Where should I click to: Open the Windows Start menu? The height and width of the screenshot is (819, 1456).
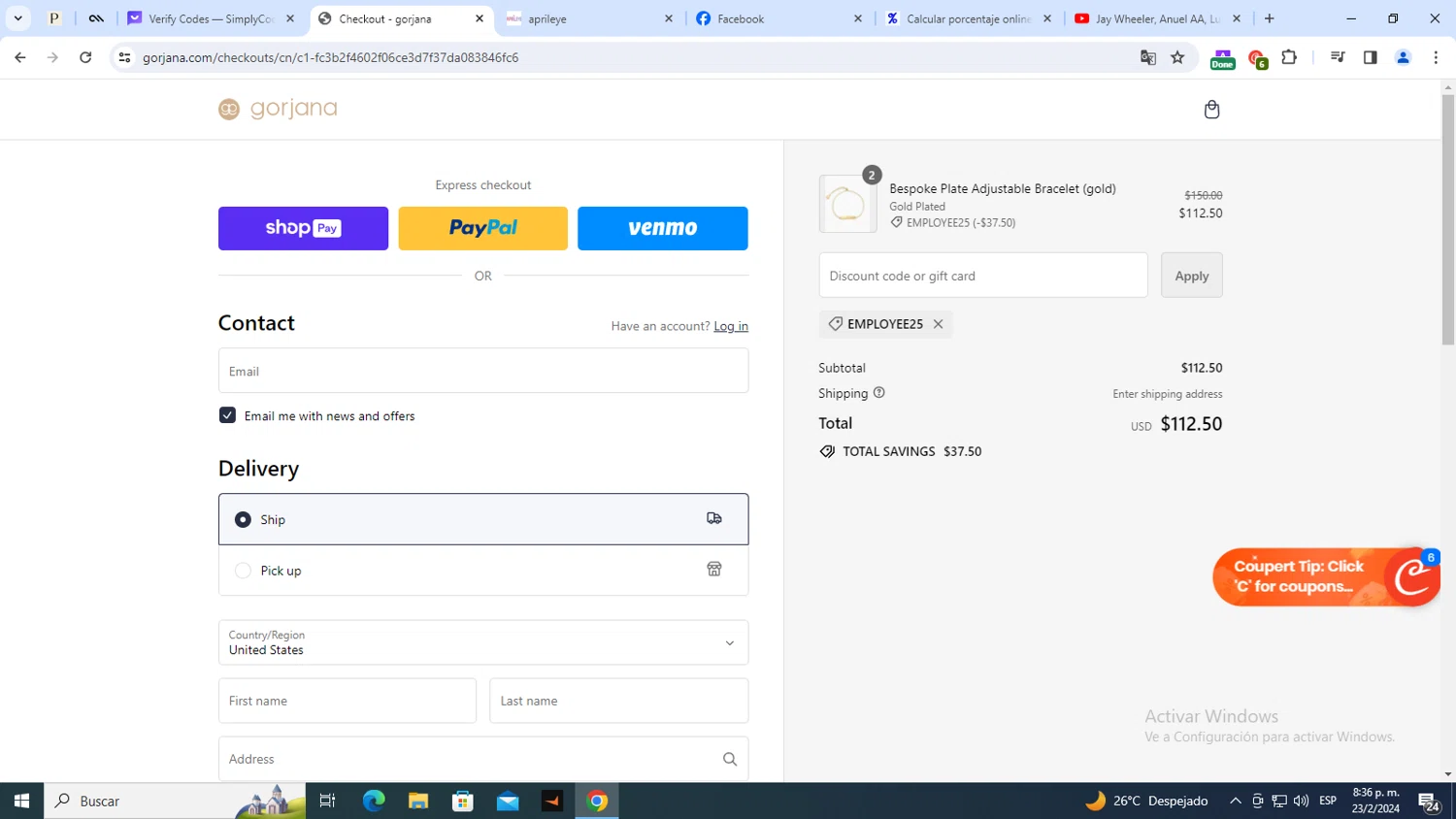tap(21, 801)
